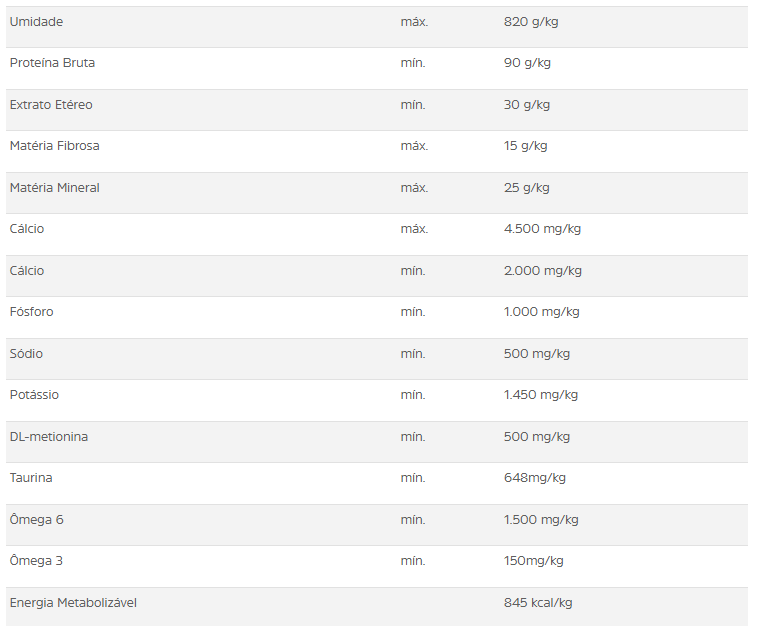781x626 pixels.
Task: Click the Extrato Etéreo text
Action: pyautogui.click(x=51, y=105)
